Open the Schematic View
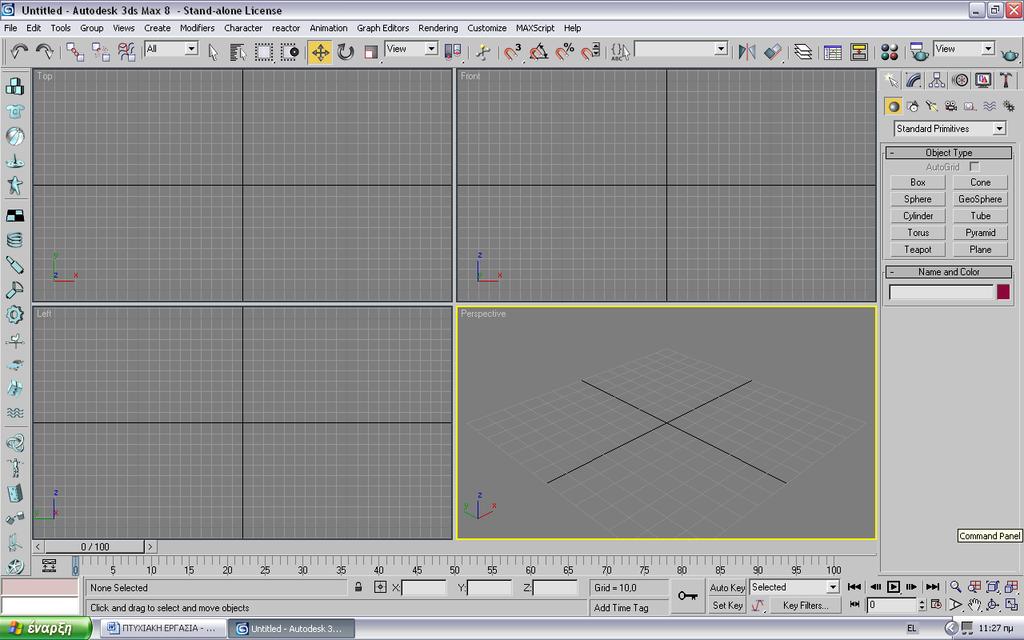 (x=859, y=52)
